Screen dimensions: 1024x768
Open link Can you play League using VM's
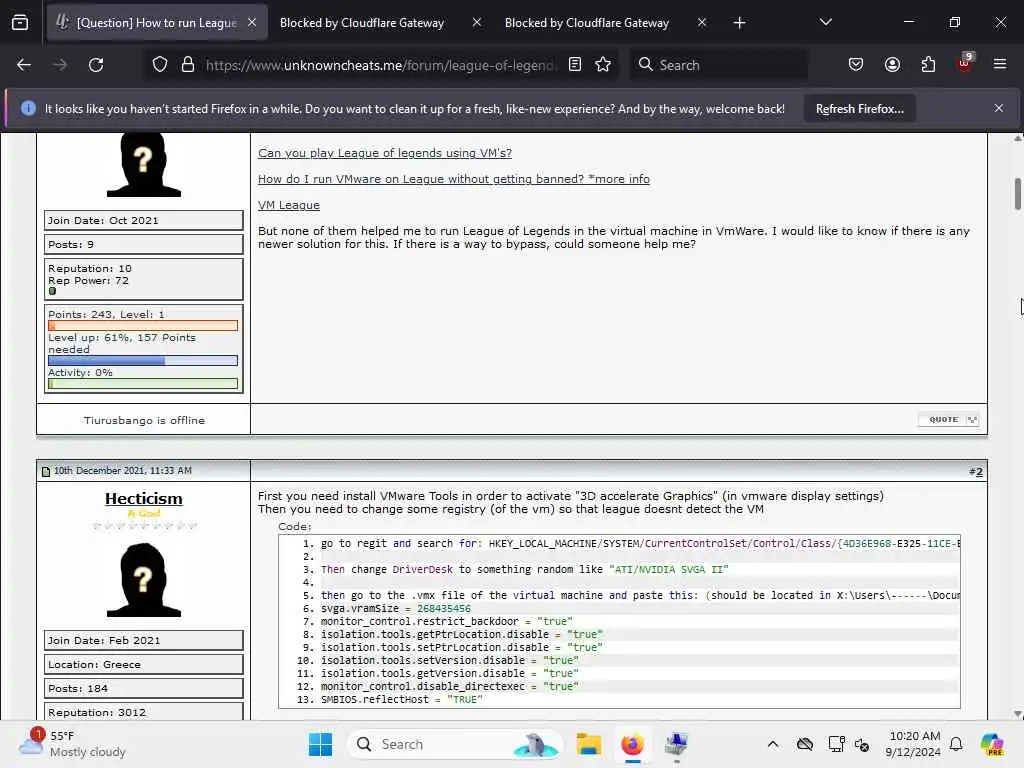pyautogui.click(x=385, y=153)
